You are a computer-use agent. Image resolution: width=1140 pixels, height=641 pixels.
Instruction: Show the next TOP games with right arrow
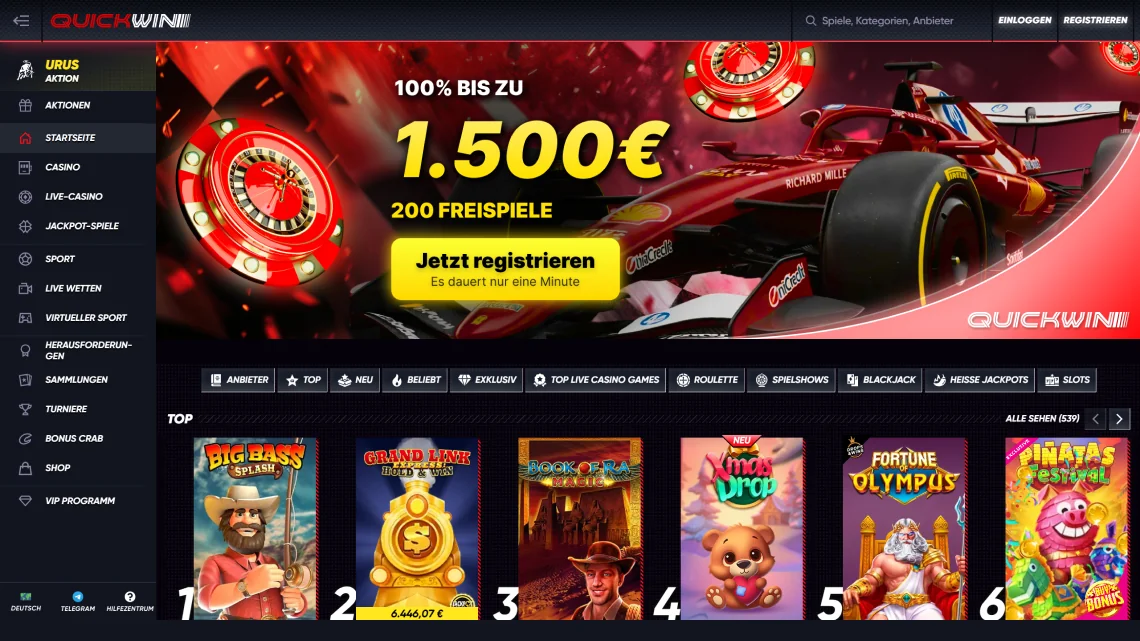pos(1119,419)
